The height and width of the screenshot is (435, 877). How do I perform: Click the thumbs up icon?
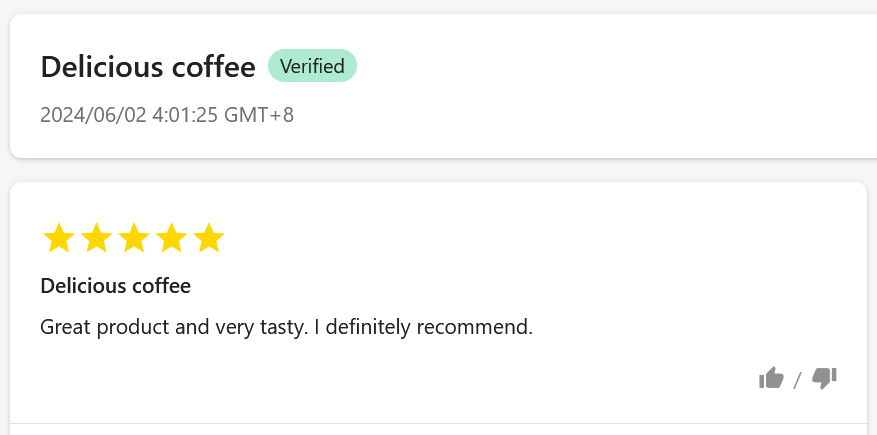[771, 378]
